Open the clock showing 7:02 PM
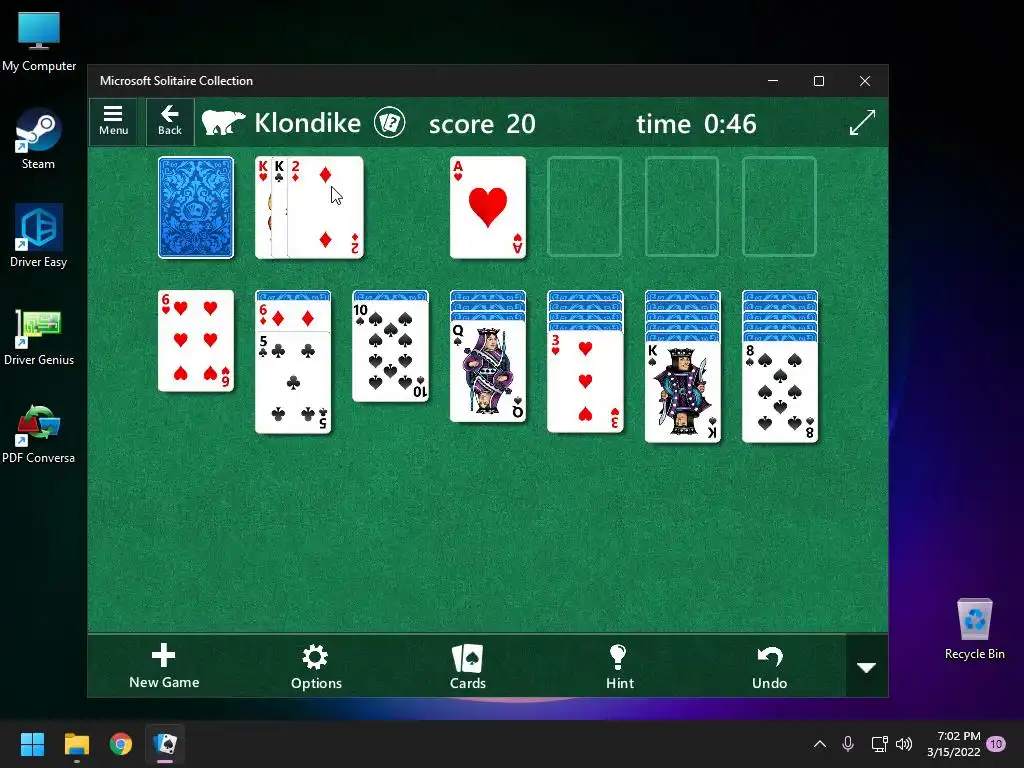This screenshot has height=768, width=1024. 953,744
